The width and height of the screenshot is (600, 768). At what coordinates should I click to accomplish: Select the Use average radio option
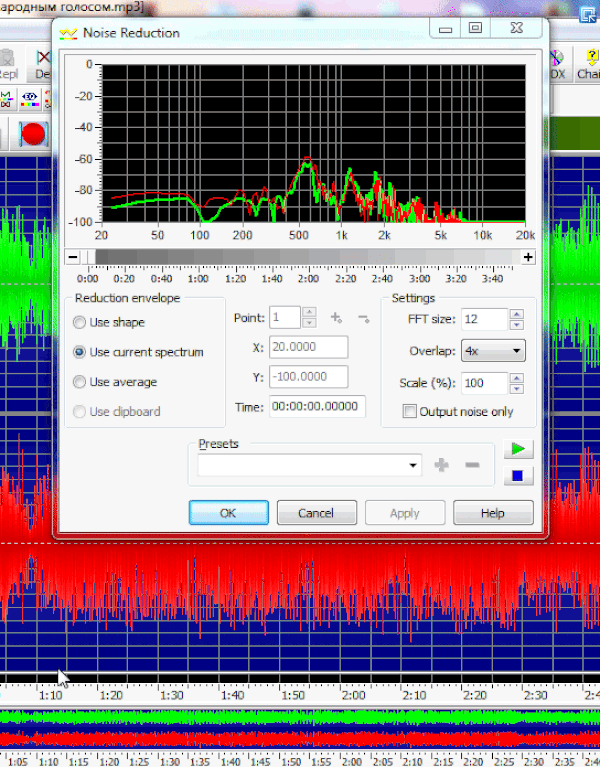tap(80, 382)
